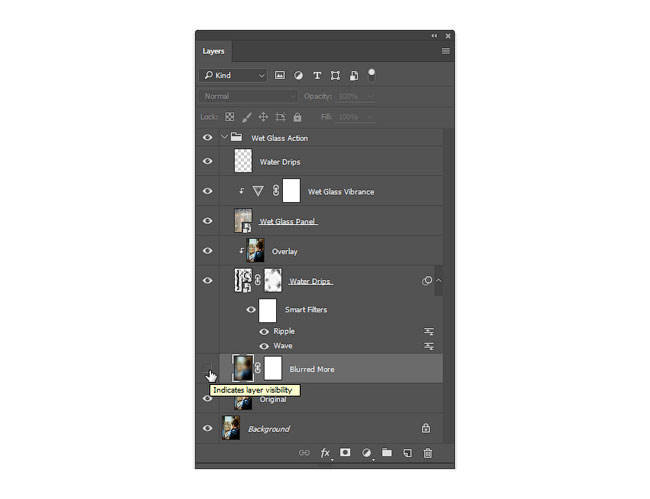The width and height of the screenshot is (650, 499).
Task: Select the Background layer name
Action: tap(269, 429)
